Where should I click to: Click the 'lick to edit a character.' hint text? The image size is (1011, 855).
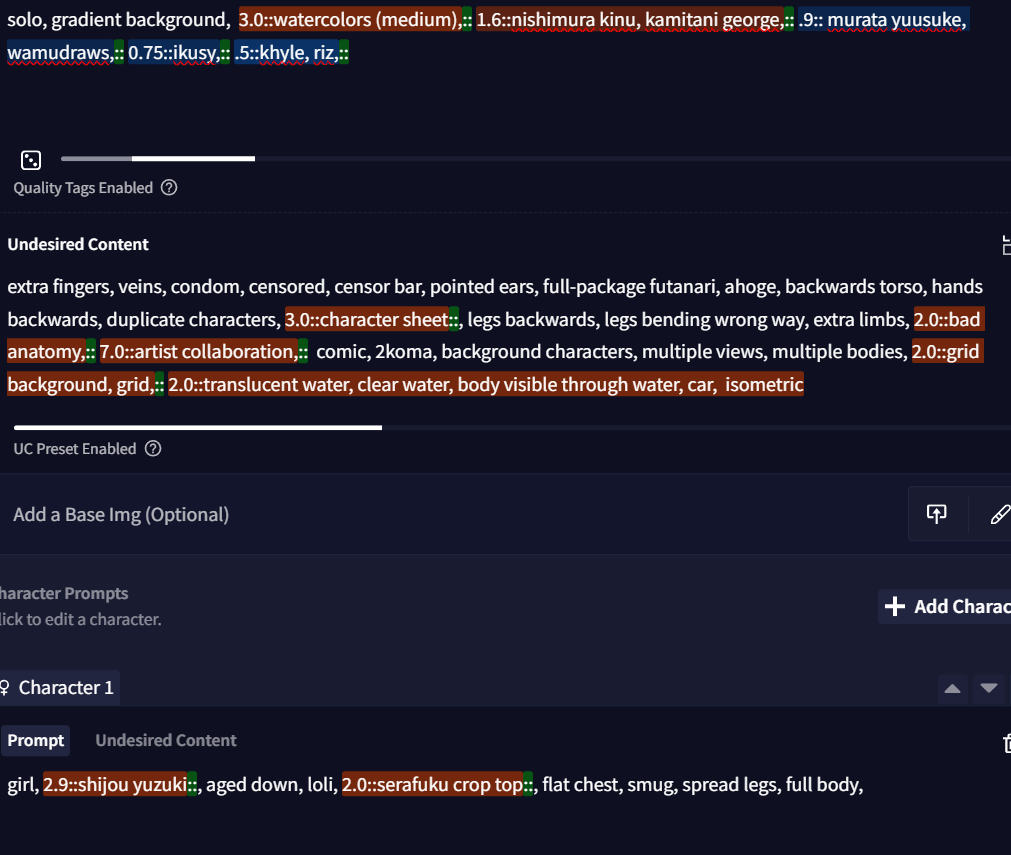81,619
